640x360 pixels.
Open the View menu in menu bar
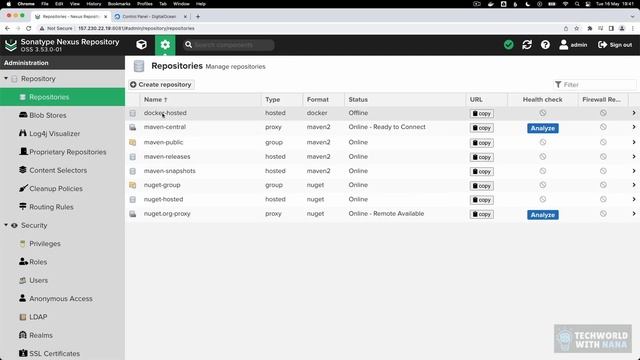[75, 4]
